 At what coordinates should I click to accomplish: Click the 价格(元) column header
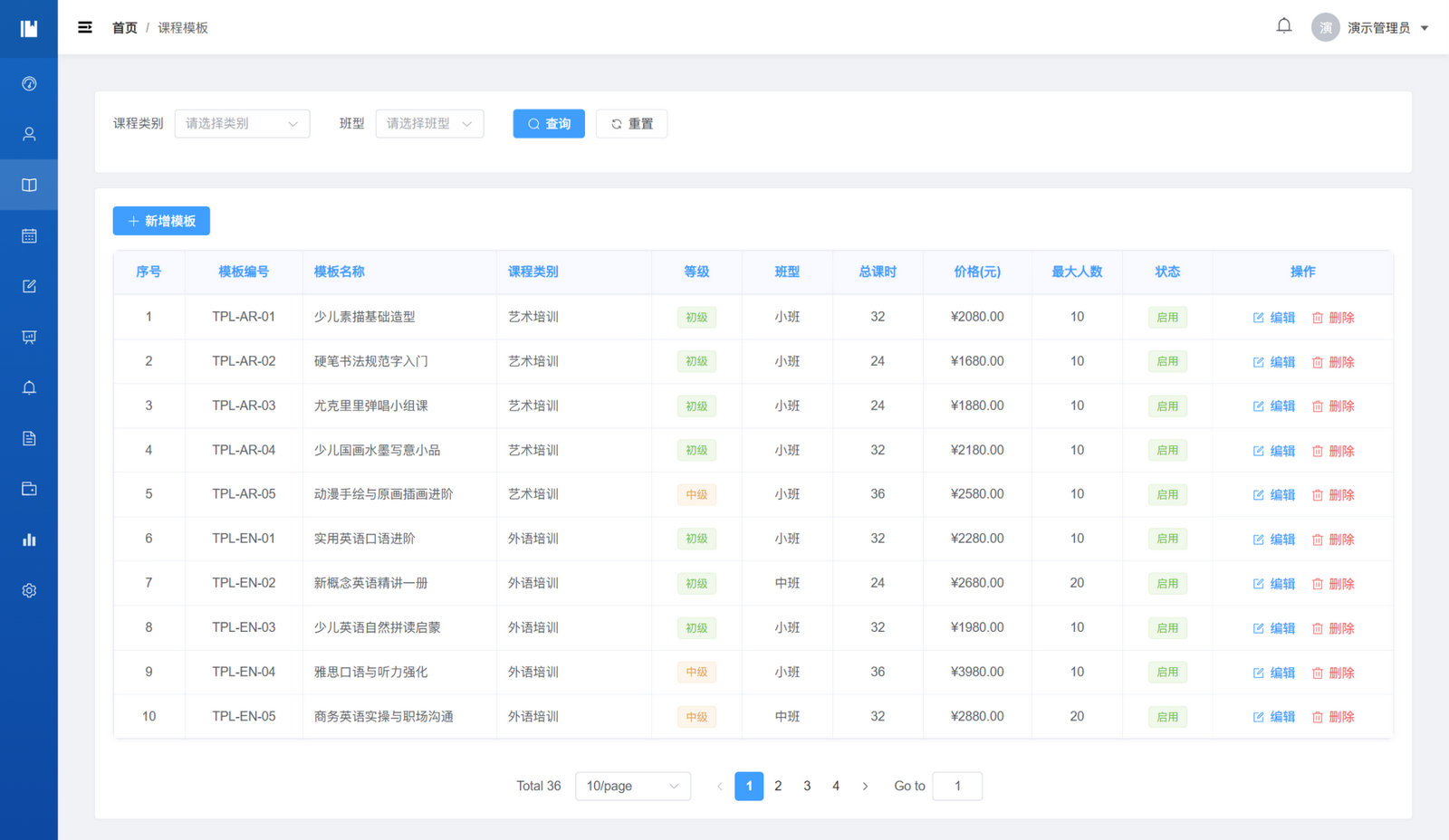977,272
